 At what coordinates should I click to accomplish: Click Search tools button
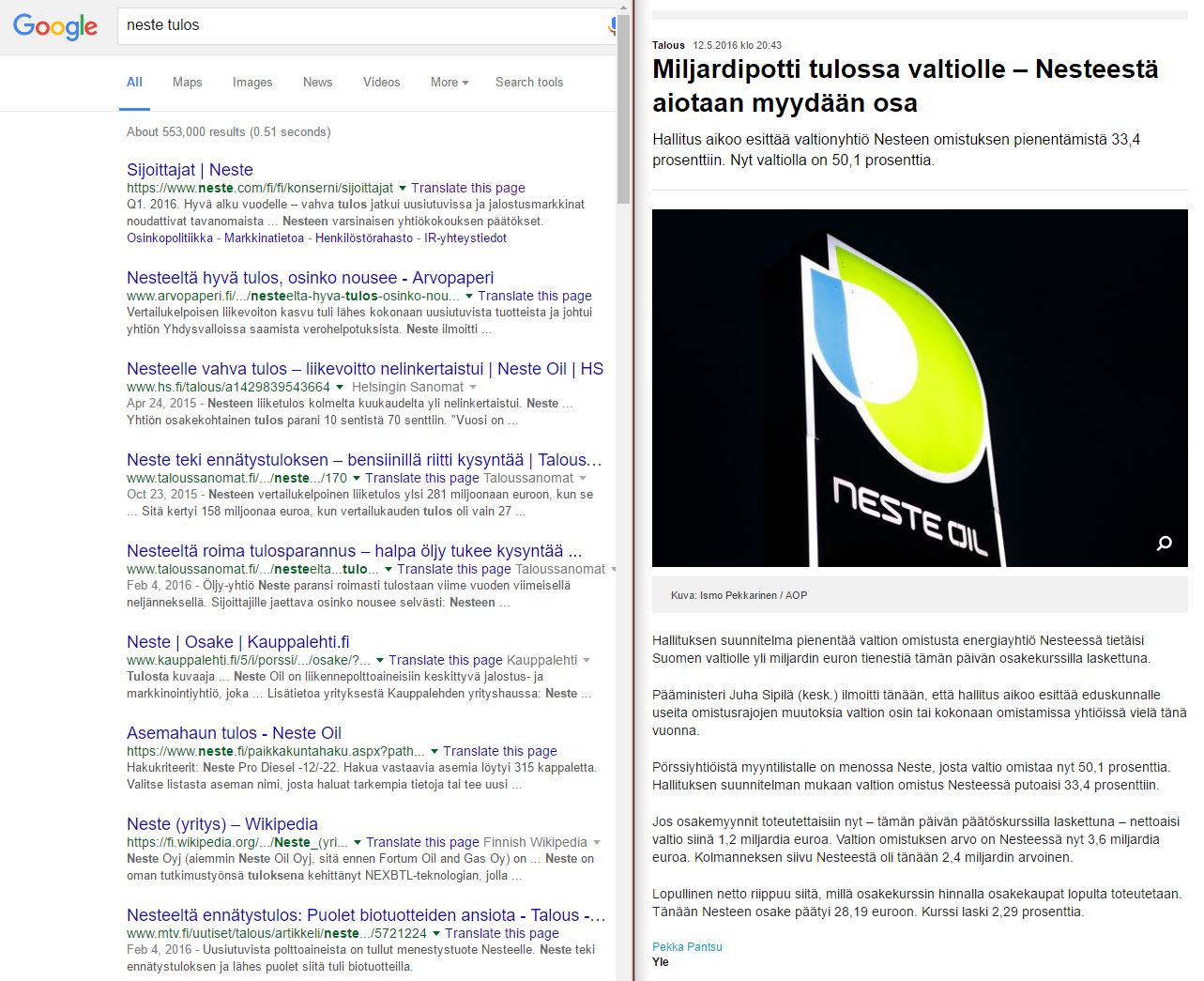point(529,82)
